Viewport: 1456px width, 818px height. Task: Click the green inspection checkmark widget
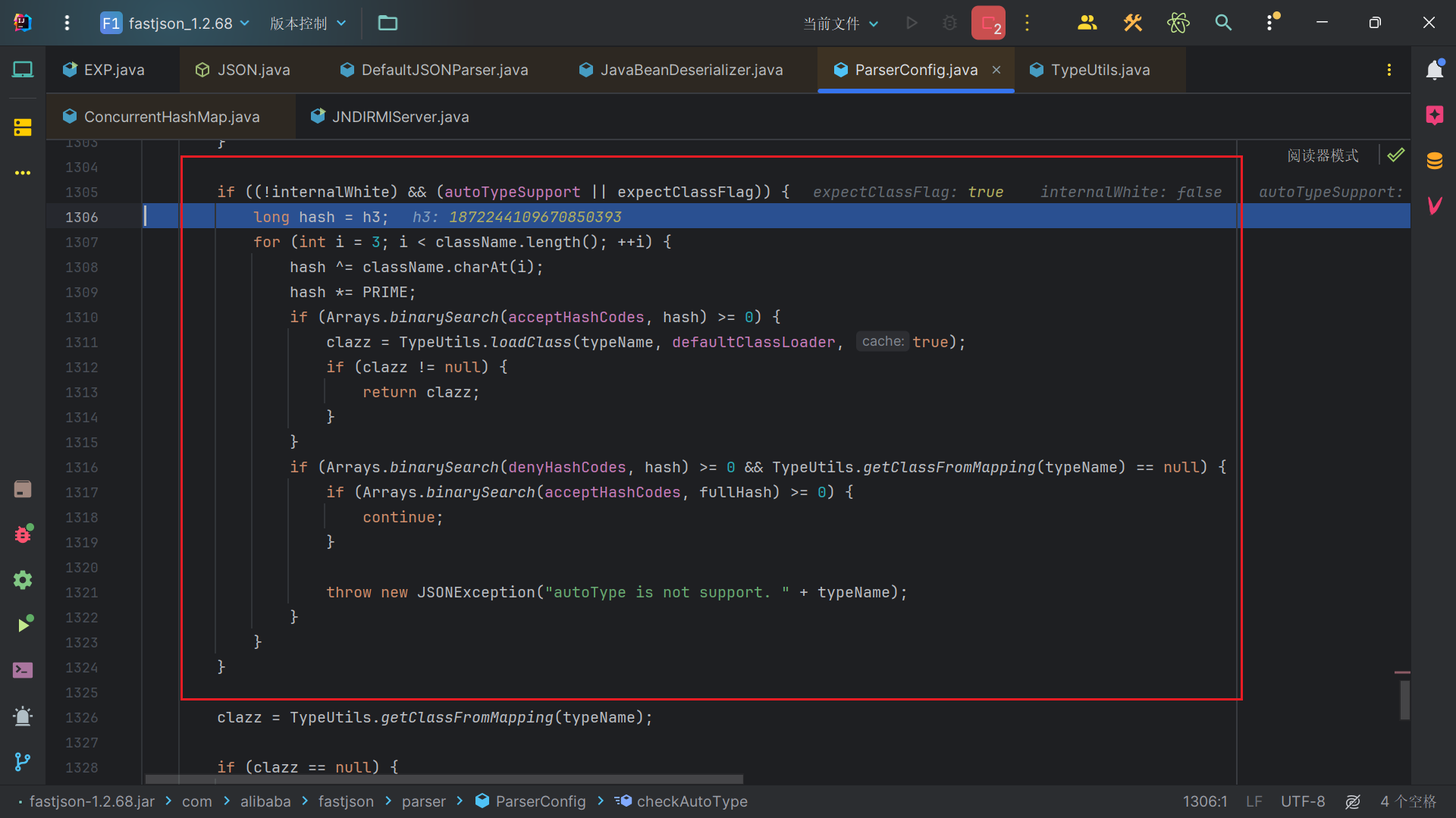coord(1396,155)
